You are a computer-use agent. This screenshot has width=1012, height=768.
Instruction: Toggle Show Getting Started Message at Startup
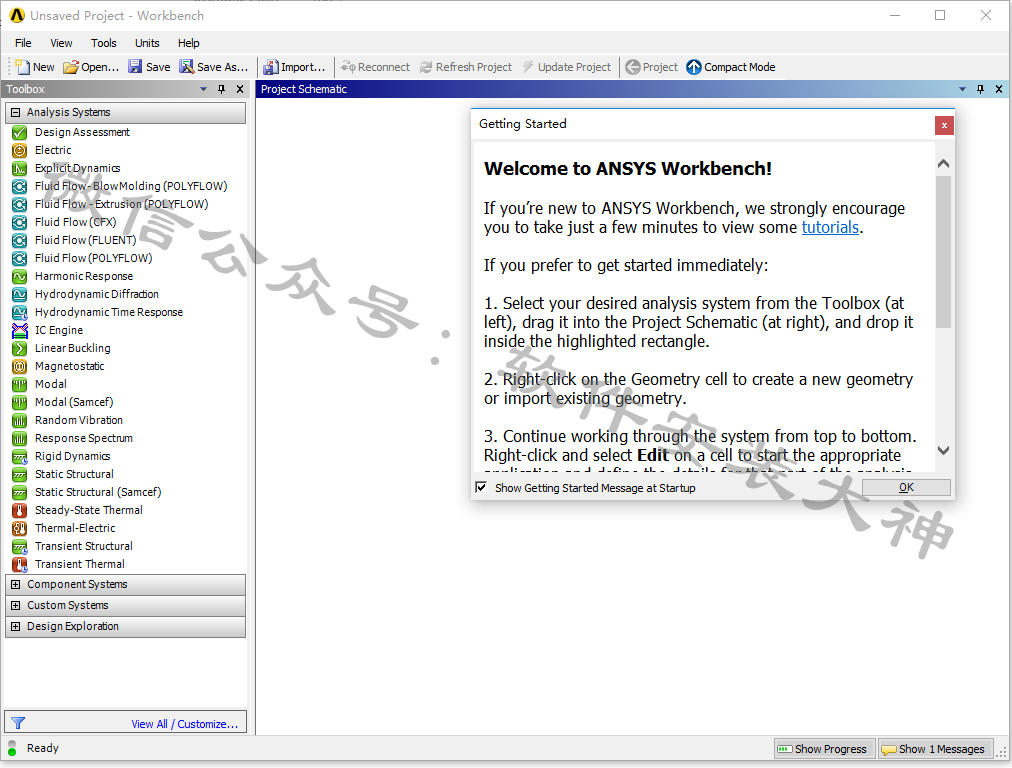481,487
